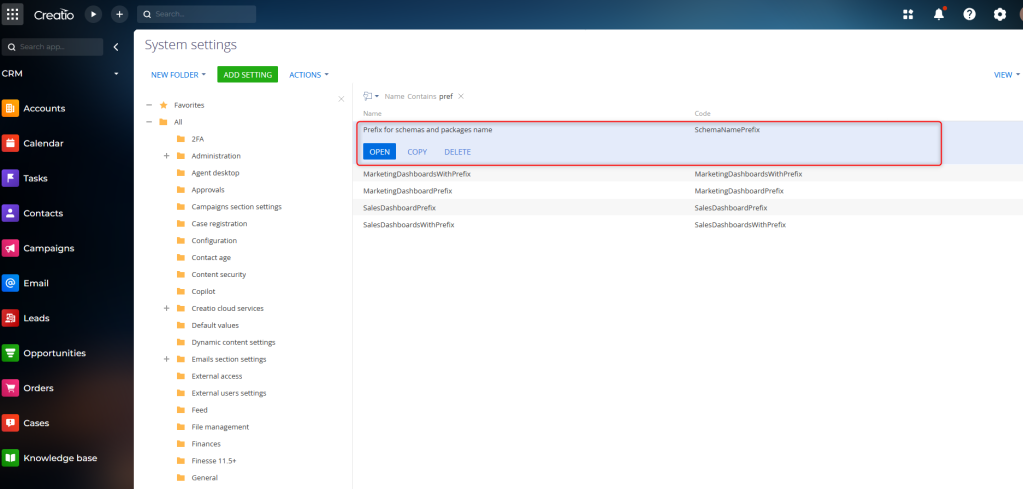The image size is (1023, 489).
Task: Select the General folder
Action: coord(204,478)
